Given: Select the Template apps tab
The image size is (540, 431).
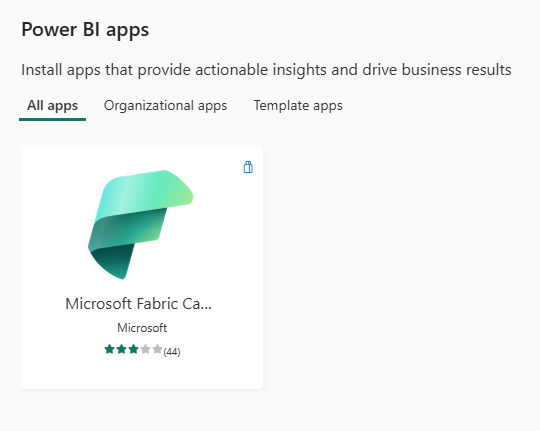Looking at the screenshot, I should (x=298, y=105).
